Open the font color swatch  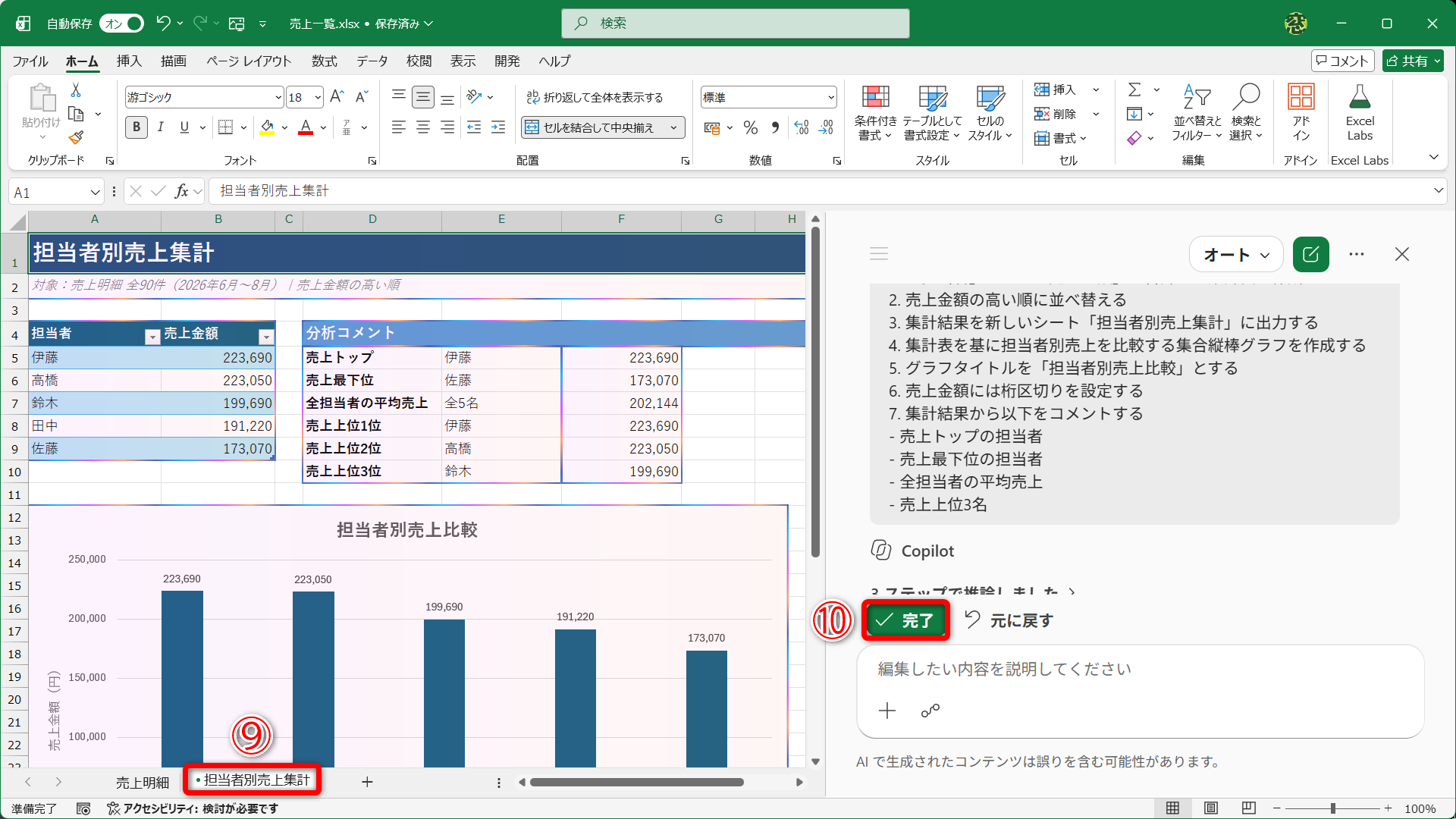tap(306, 127)
